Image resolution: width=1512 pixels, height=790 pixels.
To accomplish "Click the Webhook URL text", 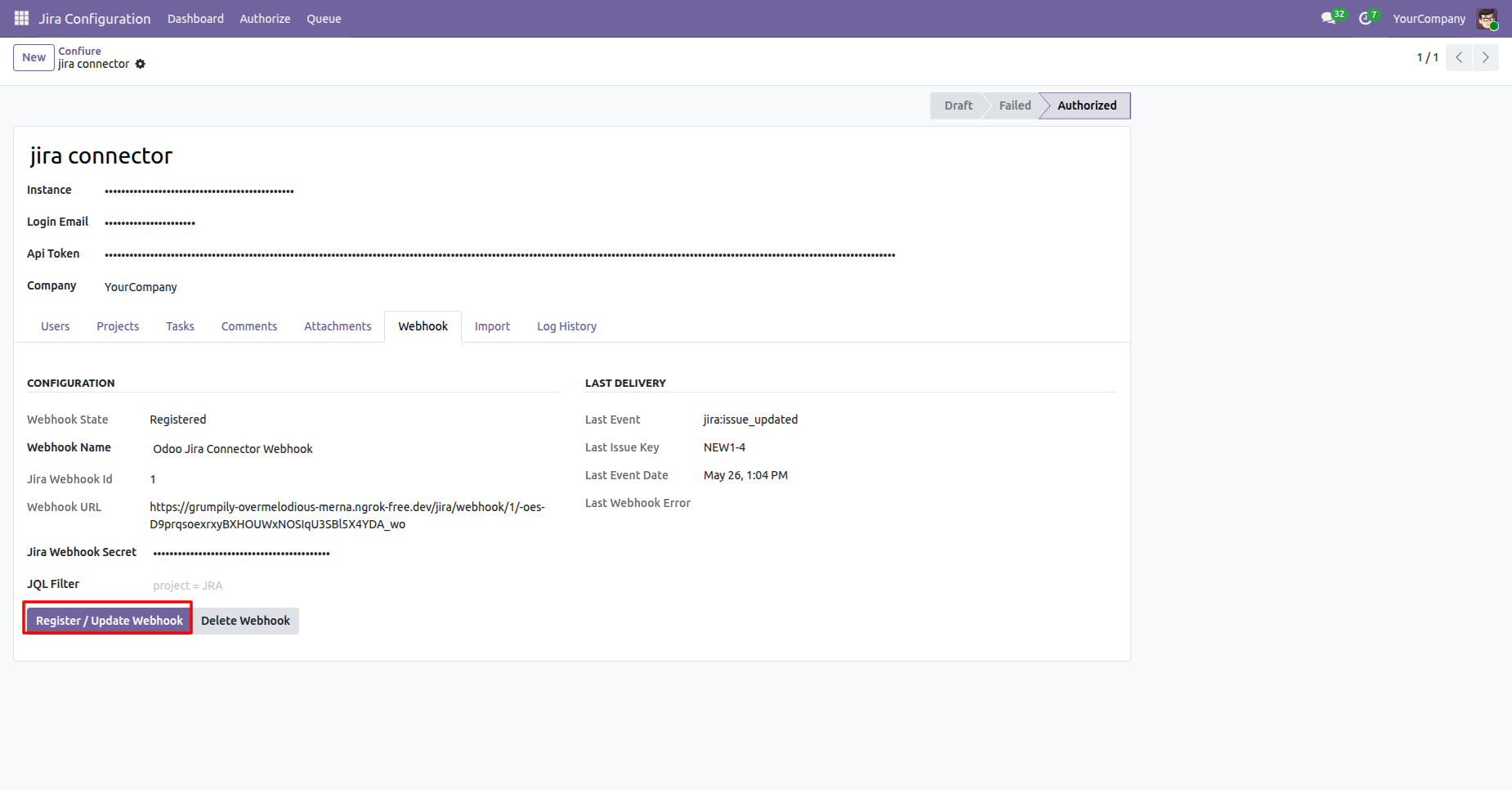I will coord(347,515).
